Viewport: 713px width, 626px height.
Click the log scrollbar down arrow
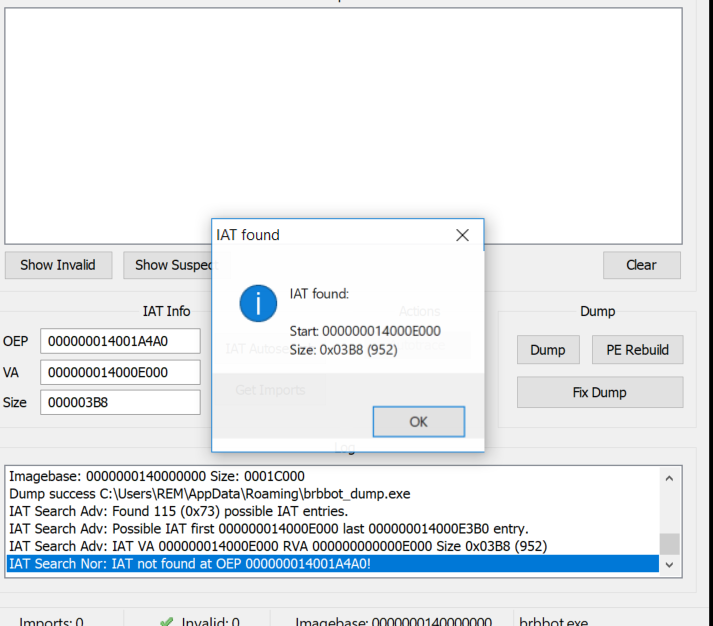(x=669, y=564)
